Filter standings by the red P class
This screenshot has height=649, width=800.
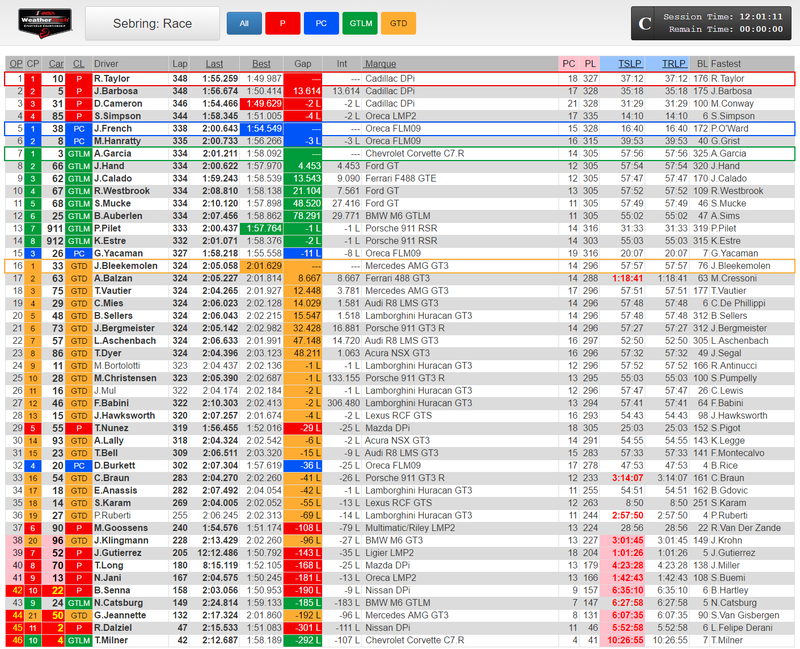tap(283, 23)
